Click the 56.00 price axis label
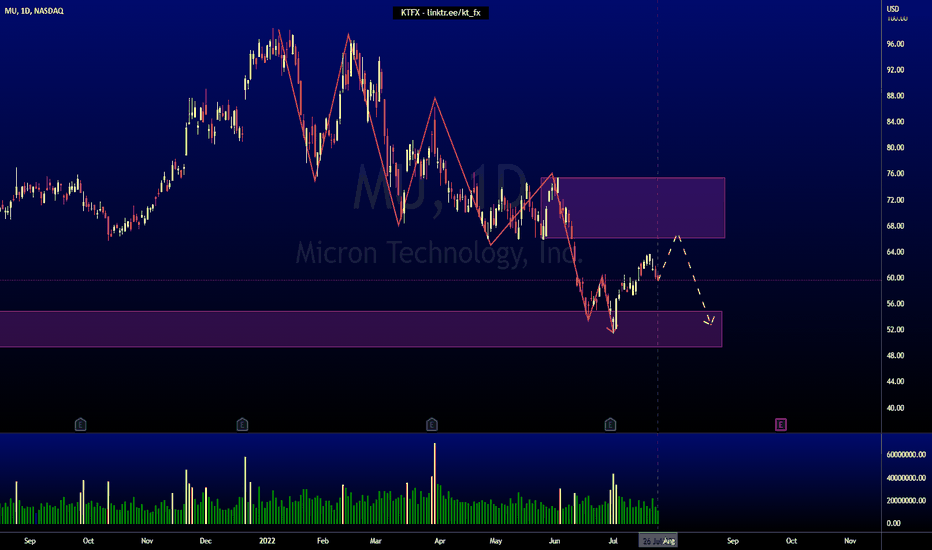Image resolution: width=932 pixels, height=550 pixels. [x=895, y=304]
